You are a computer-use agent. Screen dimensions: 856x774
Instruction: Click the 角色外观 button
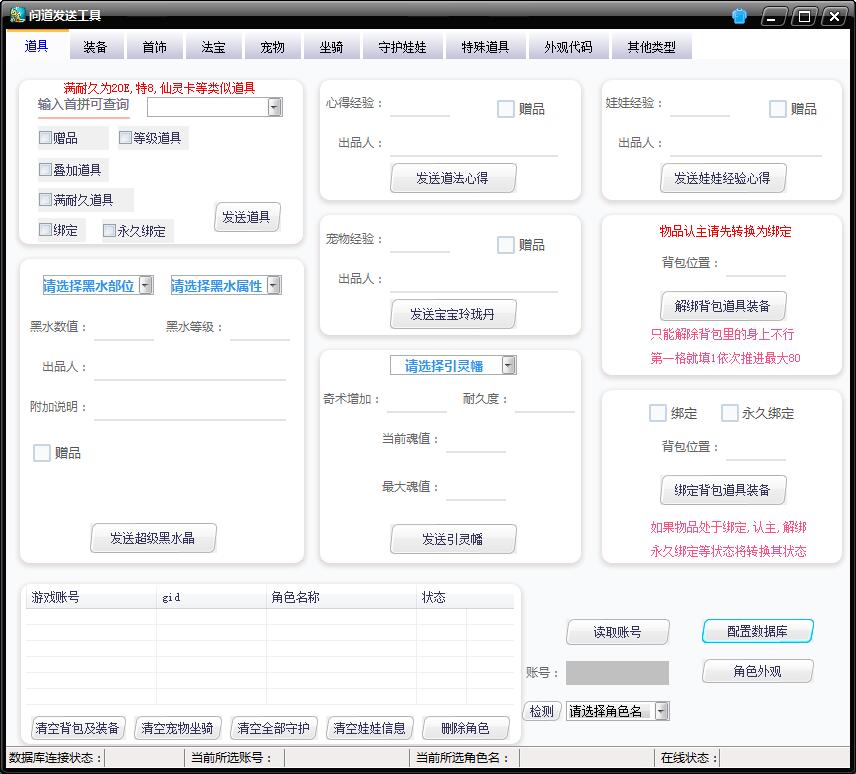[757, 671]
